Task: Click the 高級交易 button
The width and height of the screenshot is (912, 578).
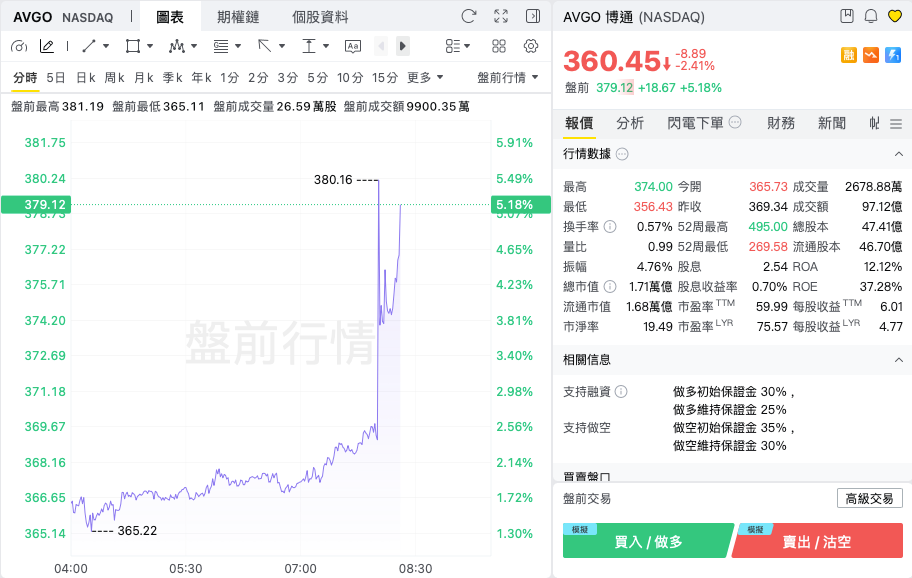Action: pos(870,498)
